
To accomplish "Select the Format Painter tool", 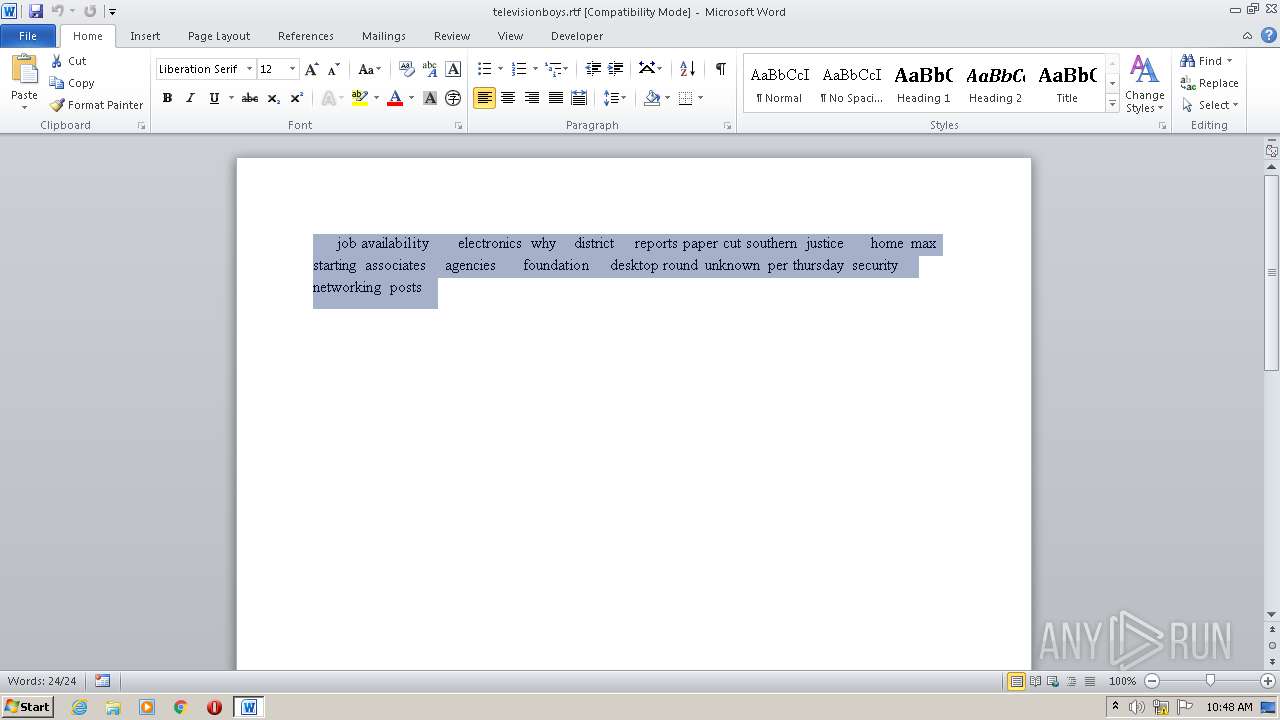I will tap(96, 105).
